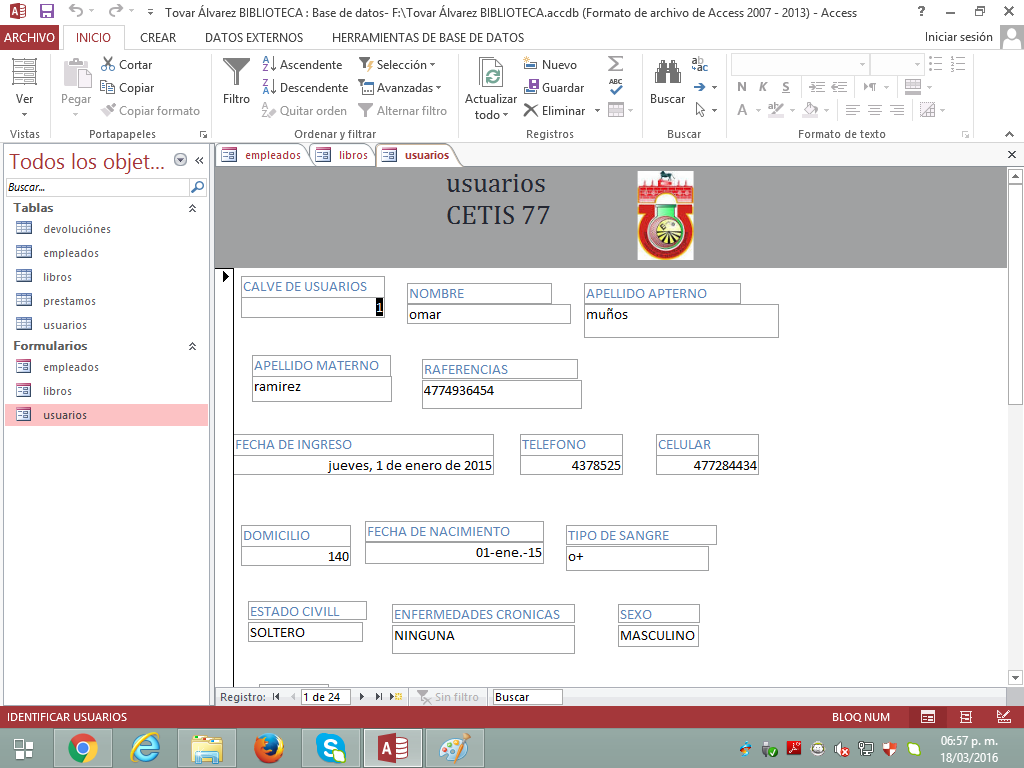Open the CREAR ribbon tab
This screenshot has height=768, width=1024.
pos(158,37)
